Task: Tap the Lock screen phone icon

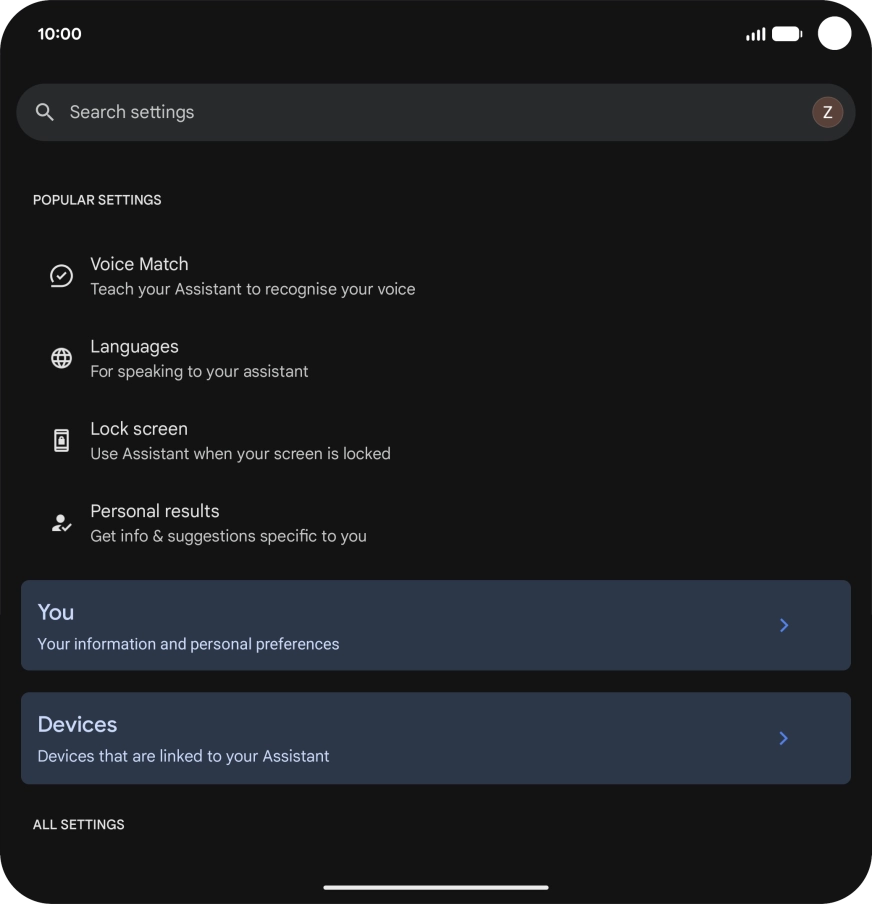Action: pos(60,440)
